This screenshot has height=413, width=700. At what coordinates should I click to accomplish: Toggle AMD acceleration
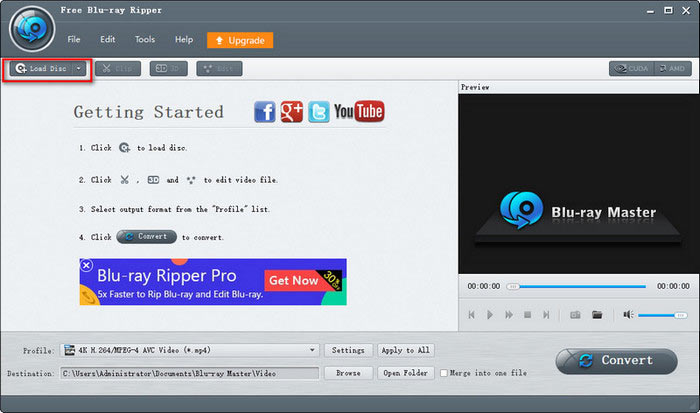[x=673, y=69]
